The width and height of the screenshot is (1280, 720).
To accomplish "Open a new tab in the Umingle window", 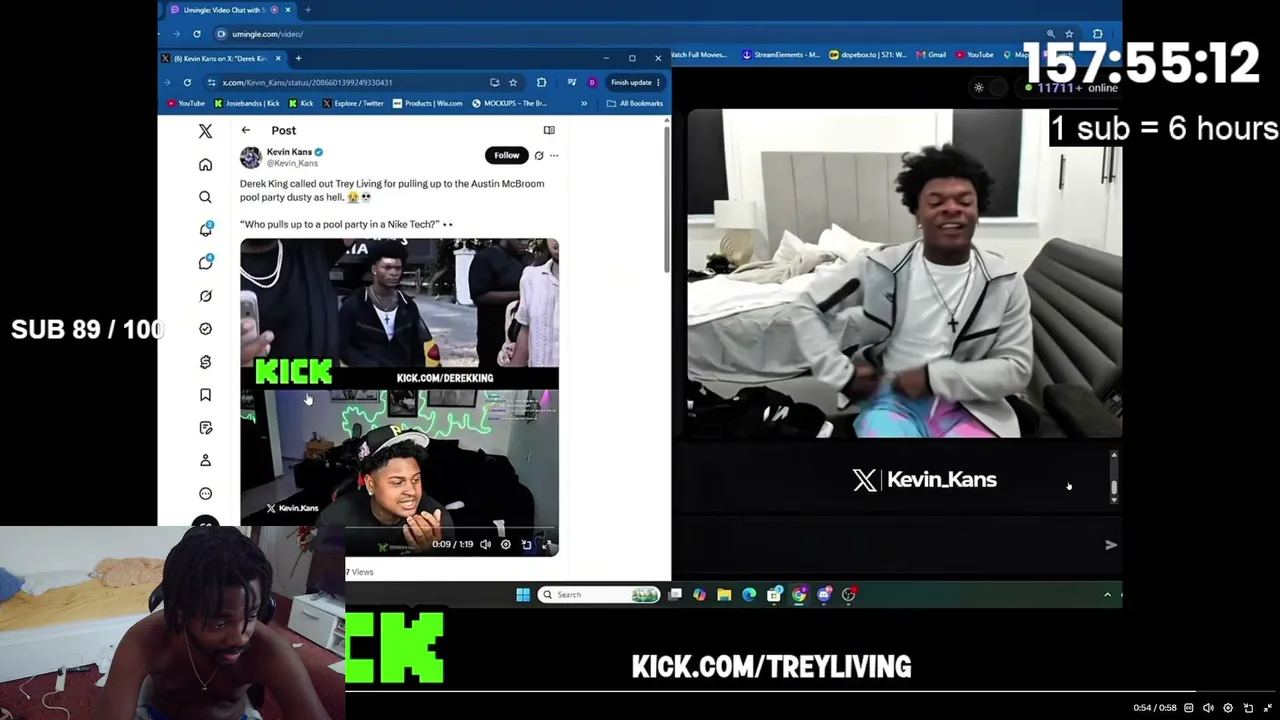I will [308, 10].
